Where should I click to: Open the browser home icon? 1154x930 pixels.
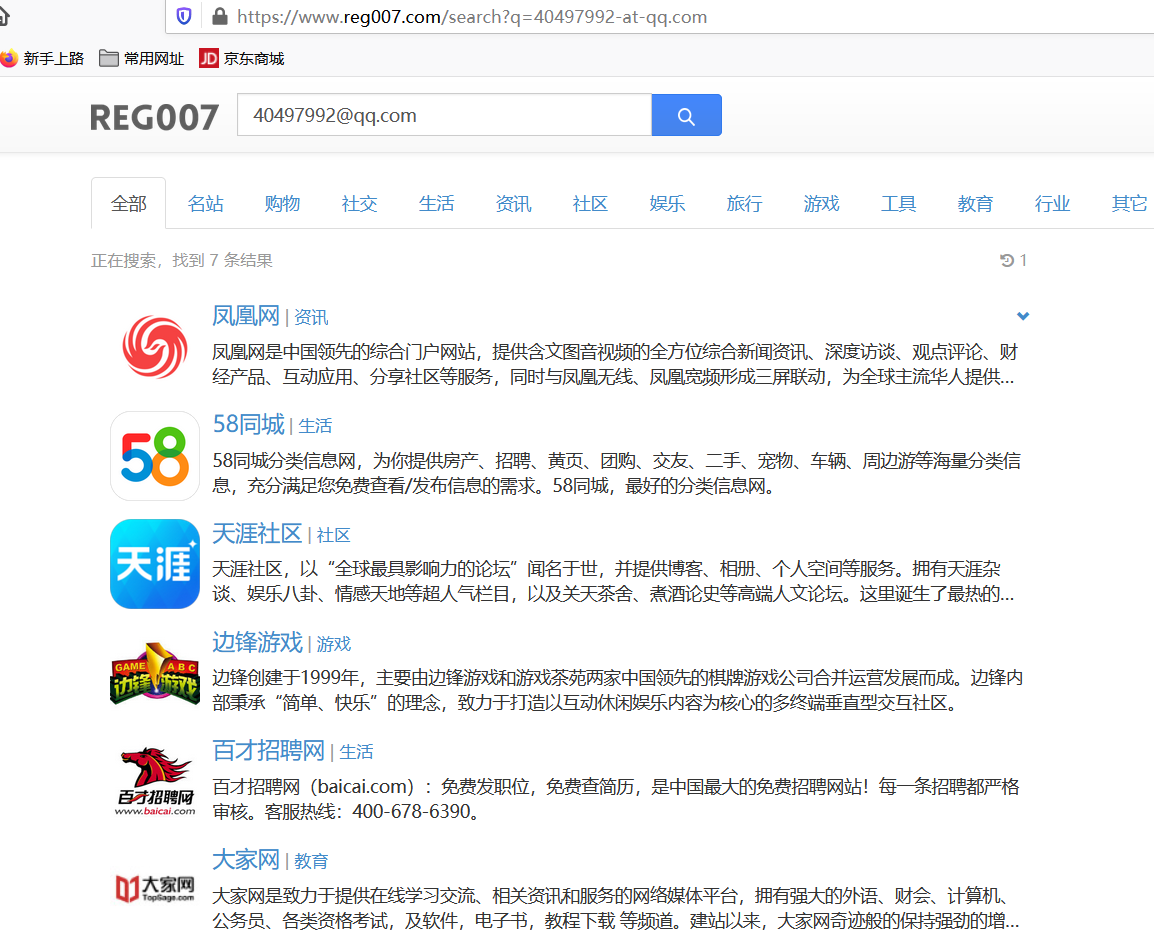point(4,16)
